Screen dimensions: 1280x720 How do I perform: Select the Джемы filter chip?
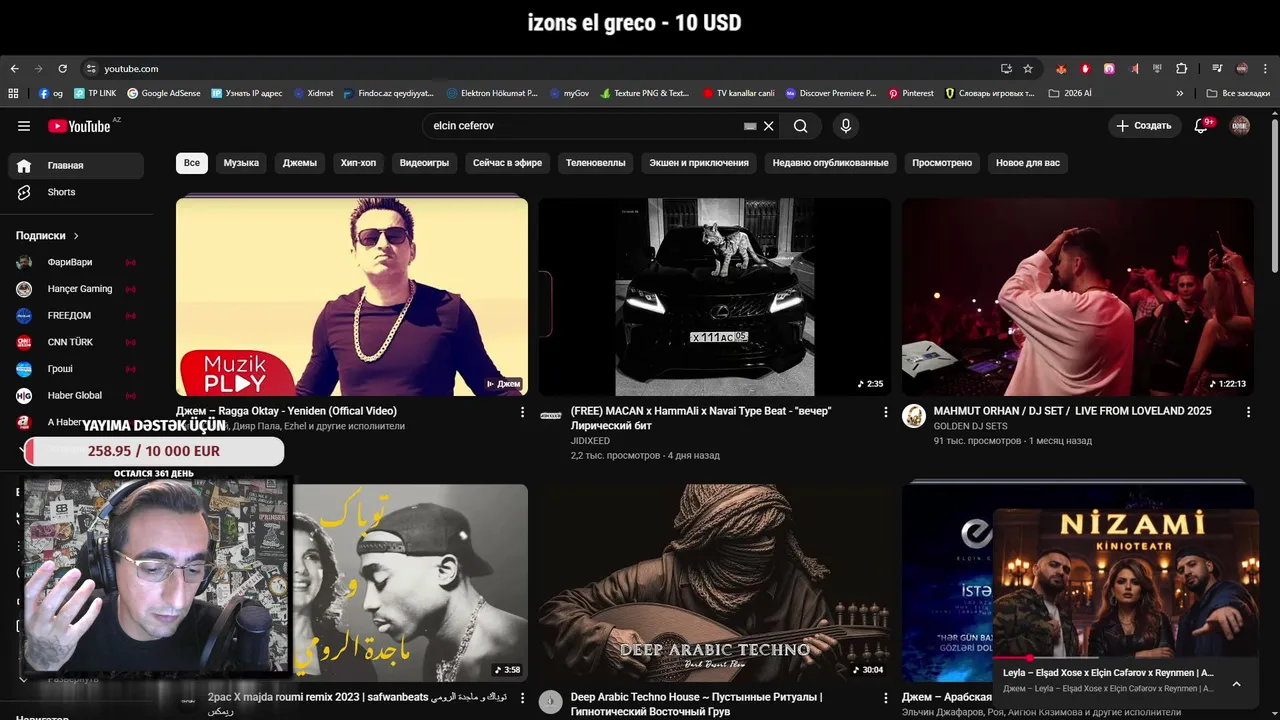[300, 163]
